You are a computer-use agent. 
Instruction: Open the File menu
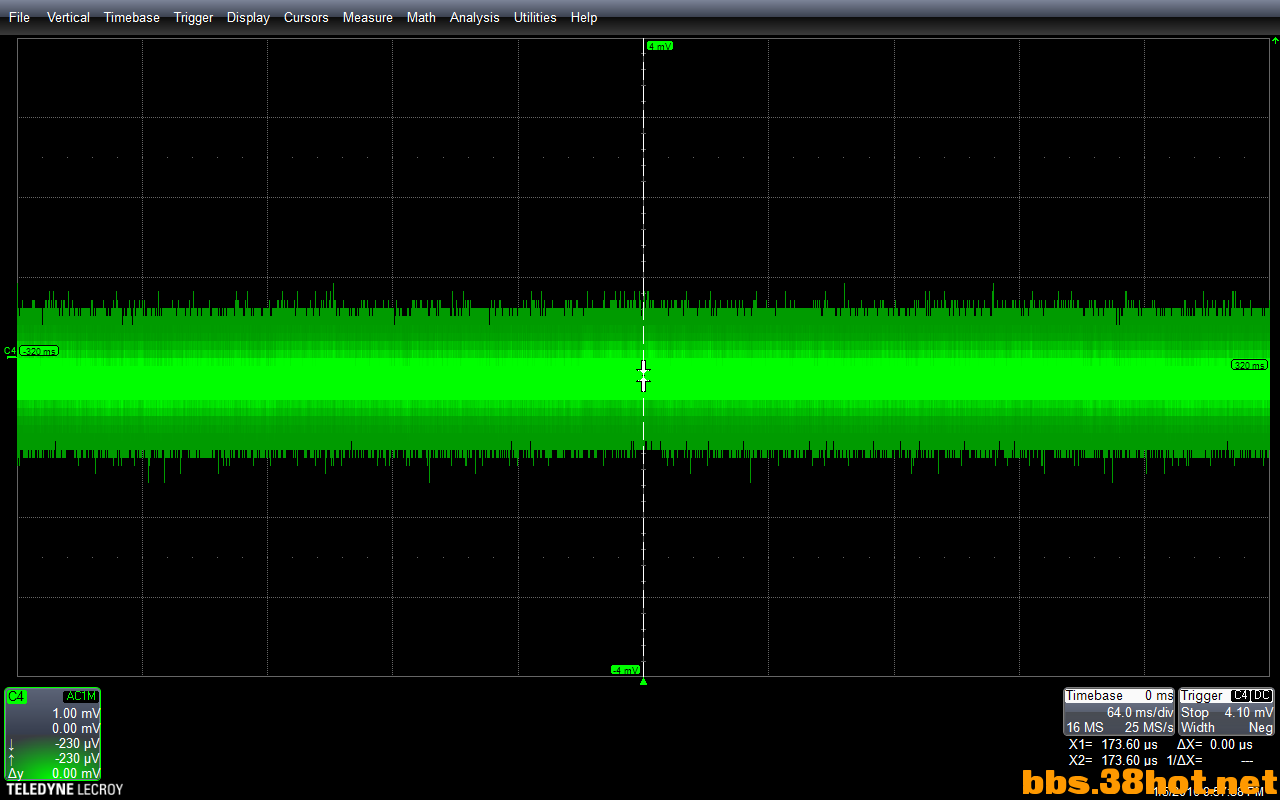(19, 17)
